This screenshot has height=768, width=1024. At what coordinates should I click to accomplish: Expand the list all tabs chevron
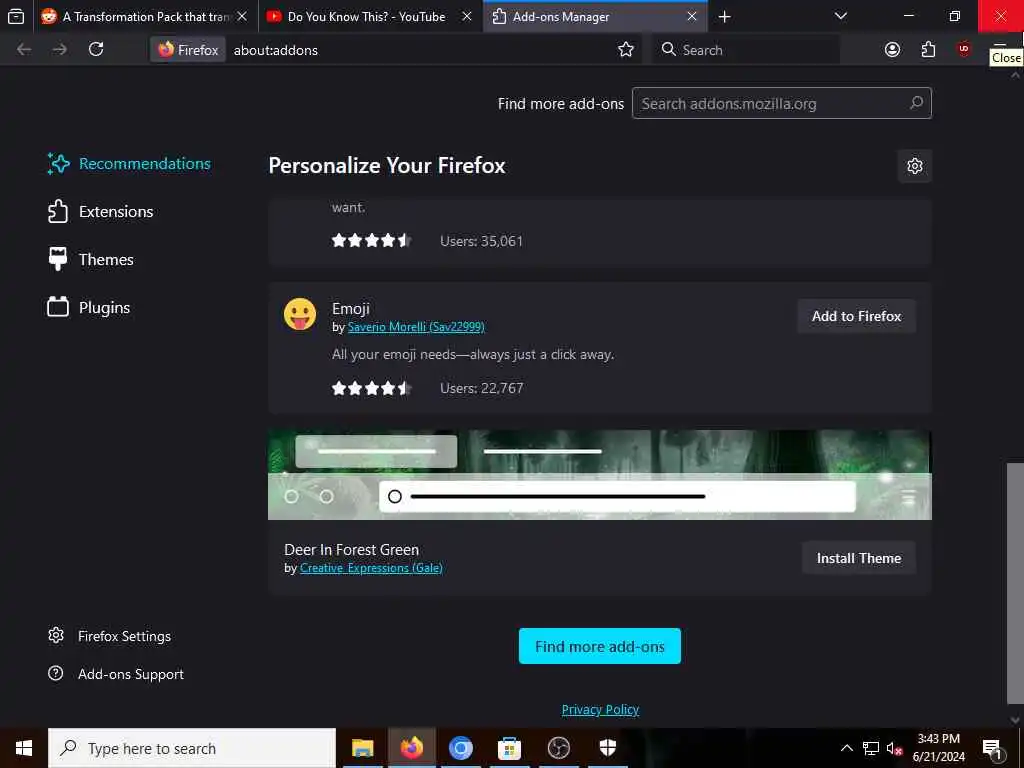point(841,16)
